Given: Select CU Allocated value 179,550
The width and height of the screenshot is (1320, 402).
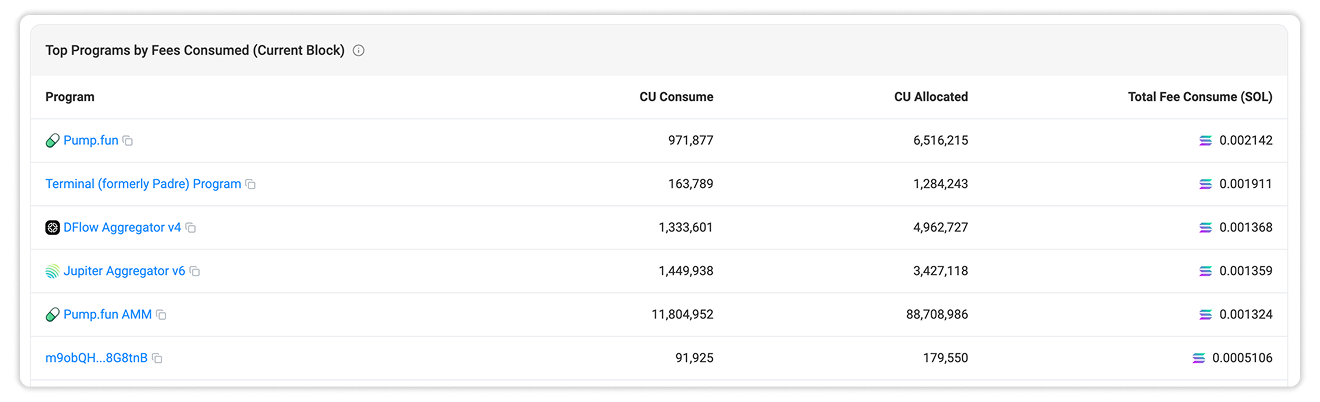Looking at the screenshot, I should [946, 358].
